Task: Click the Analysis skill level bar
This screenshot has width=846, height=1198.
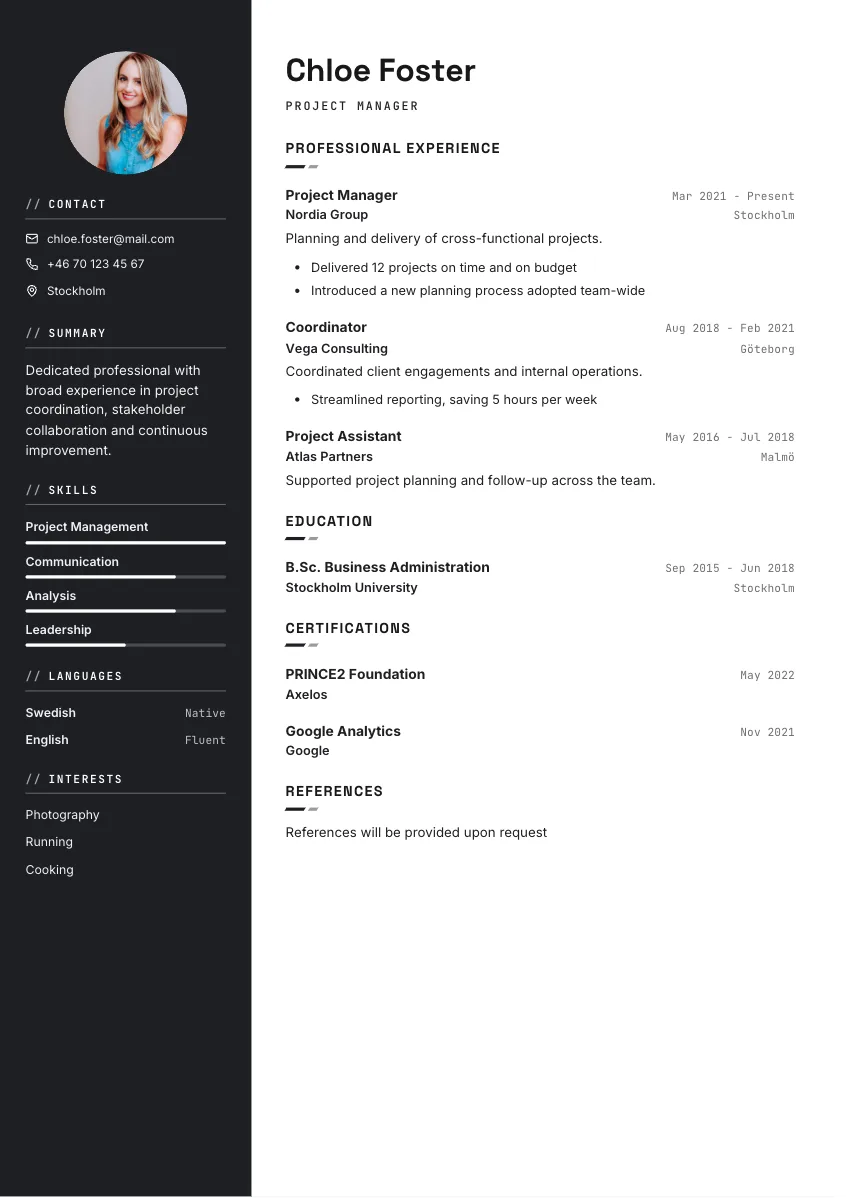Action: (125, 611)
